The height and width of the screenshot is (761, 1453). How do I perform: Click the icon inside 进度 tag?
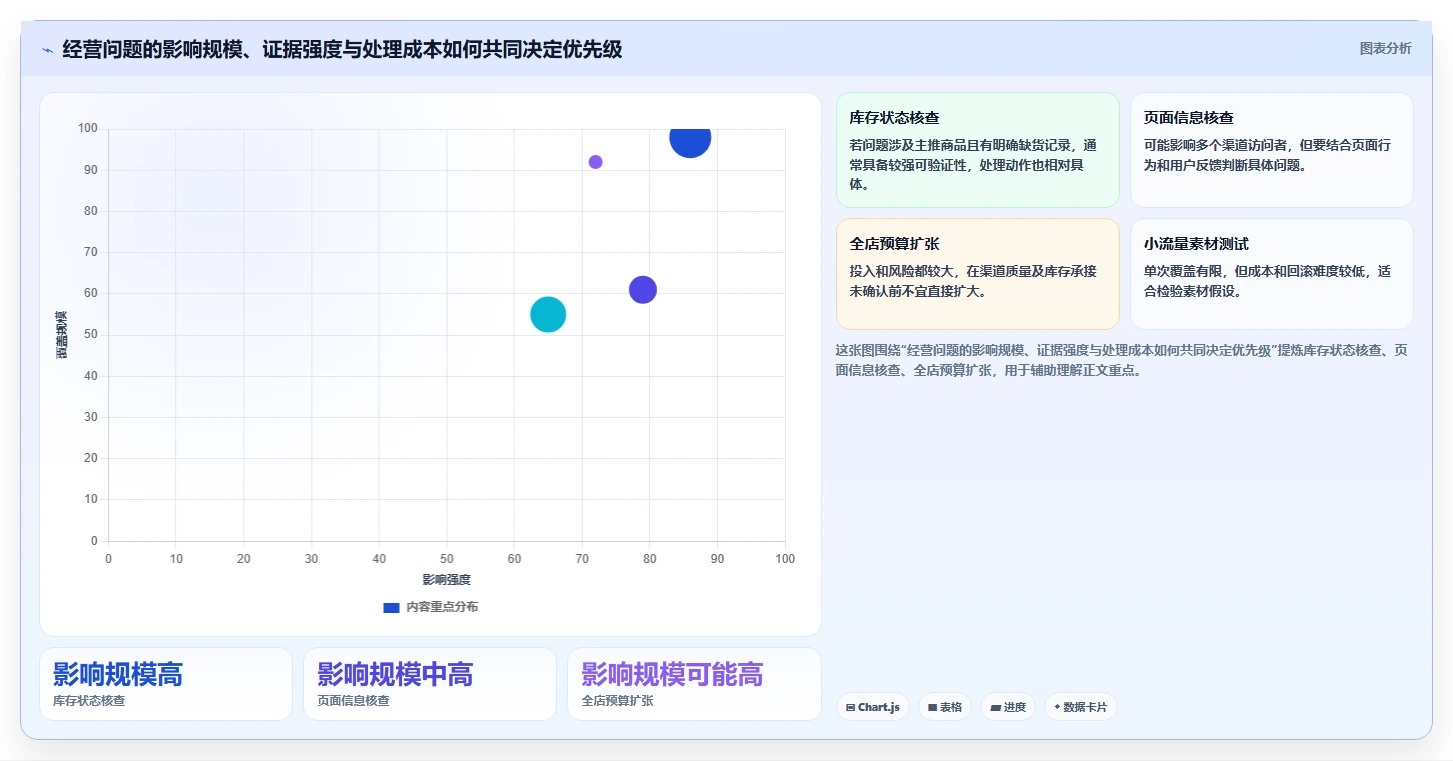pos(996,707)
